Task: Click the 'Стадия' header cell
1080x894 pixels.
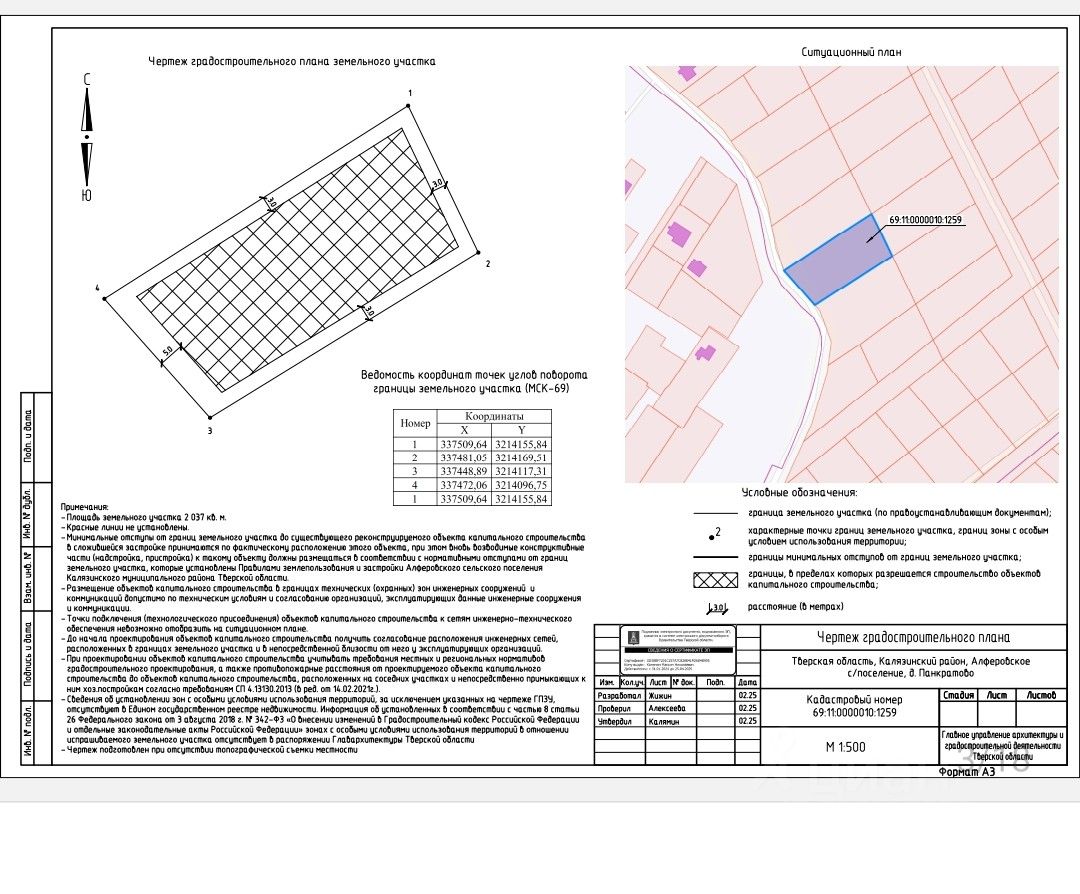Action: coord(959,696)
